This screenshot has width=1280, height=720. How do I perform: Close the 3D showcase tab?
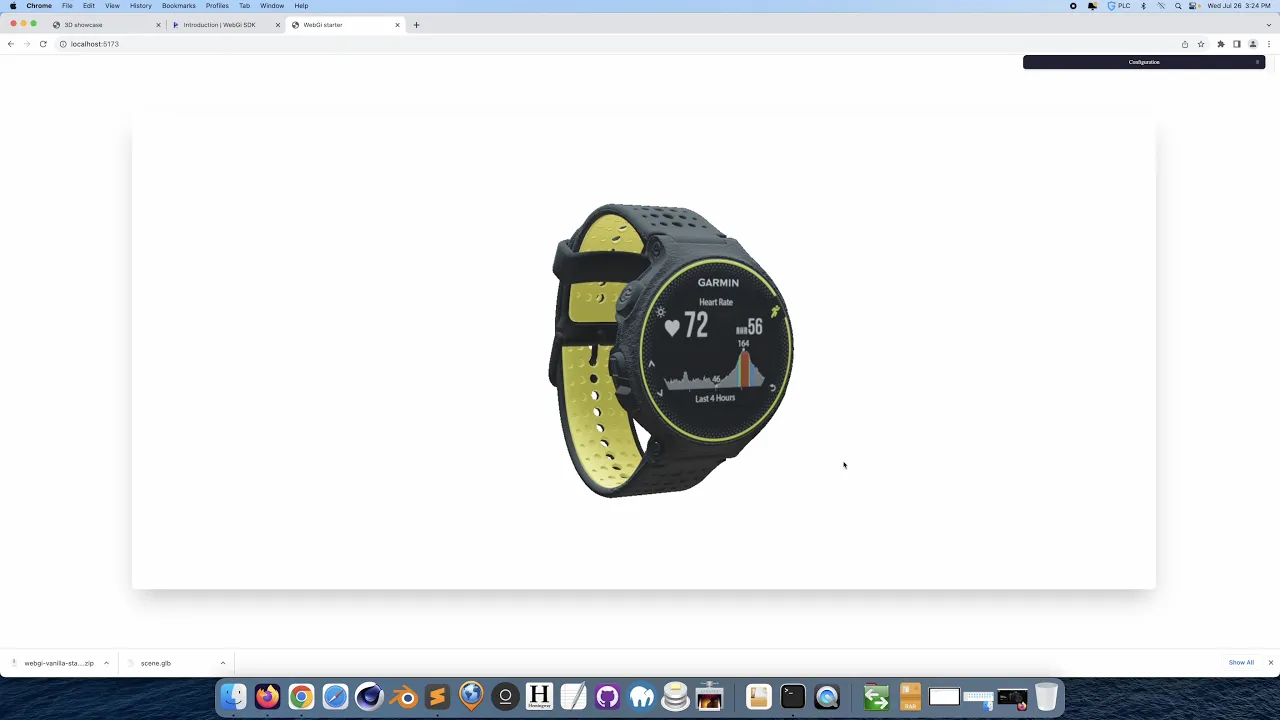tap(158, 25)
